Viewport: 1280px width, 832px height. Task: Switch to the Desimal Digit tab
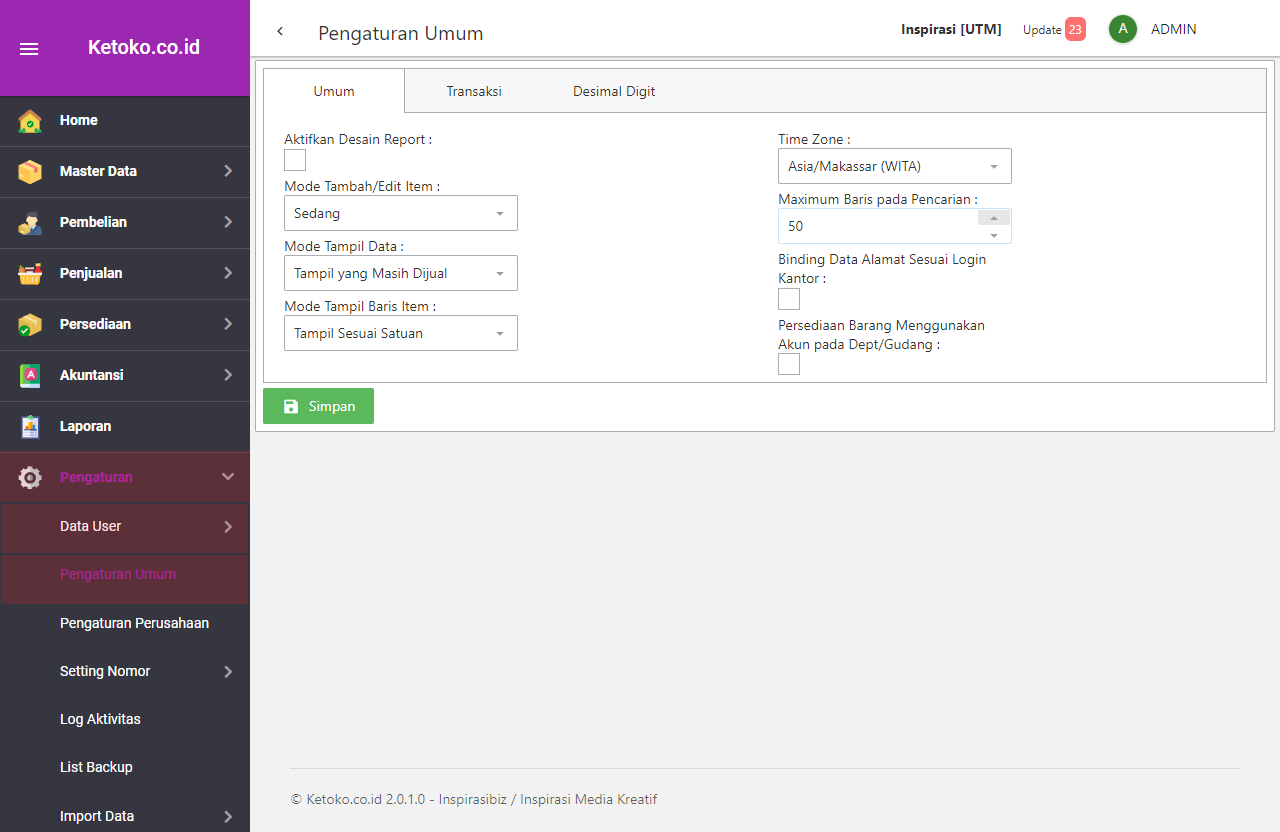[x=614, y=91]
